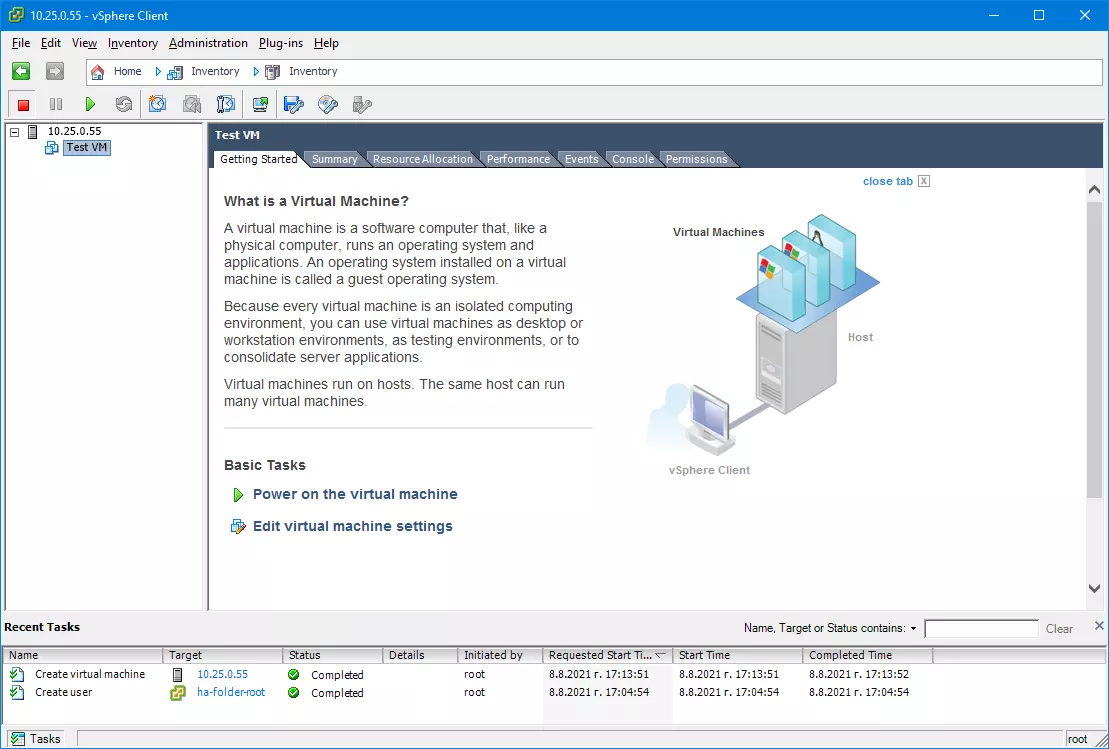
Task: Switch to the Resource Allocation tab
Action: pyautogui.click(x=423, y=159)
